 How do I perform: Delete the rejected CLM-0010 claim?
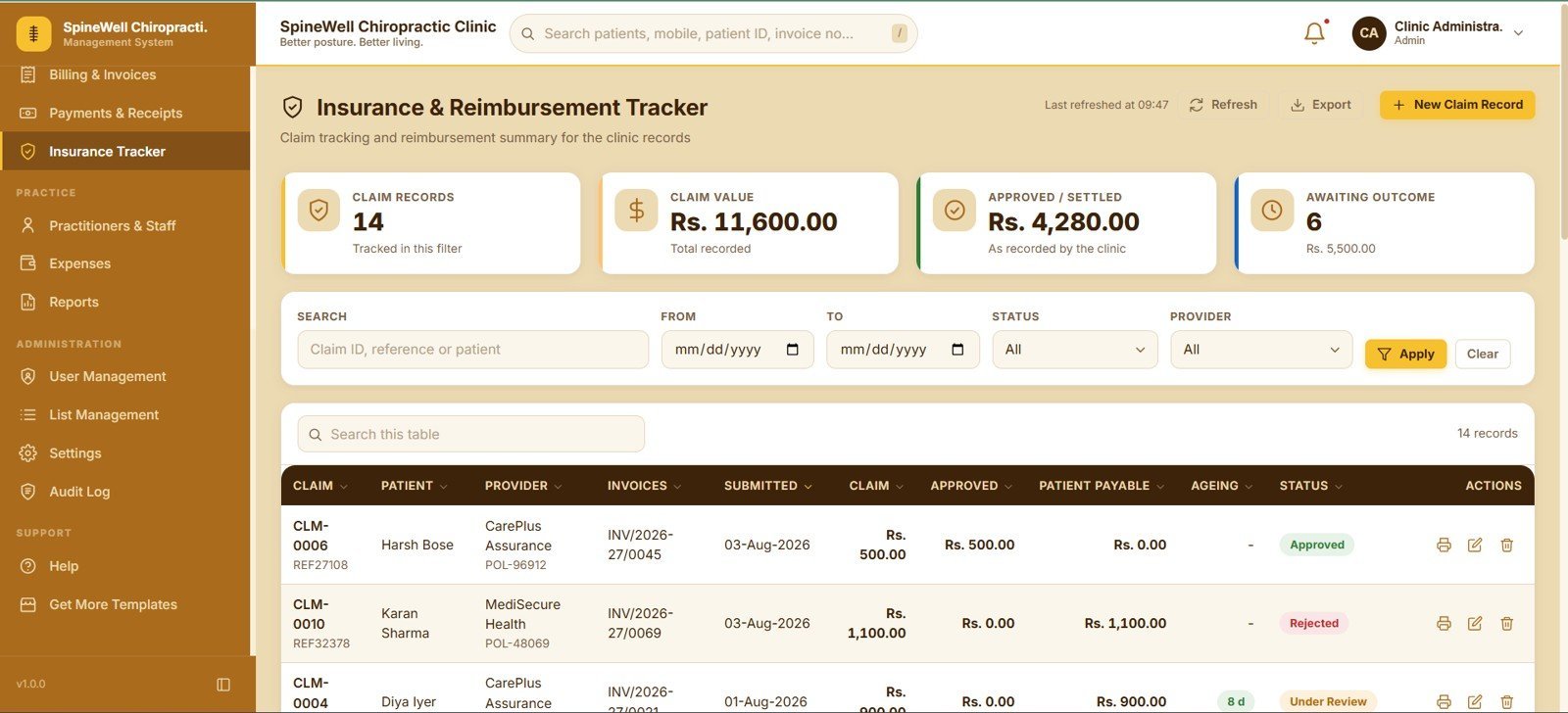coord(1507,624)
